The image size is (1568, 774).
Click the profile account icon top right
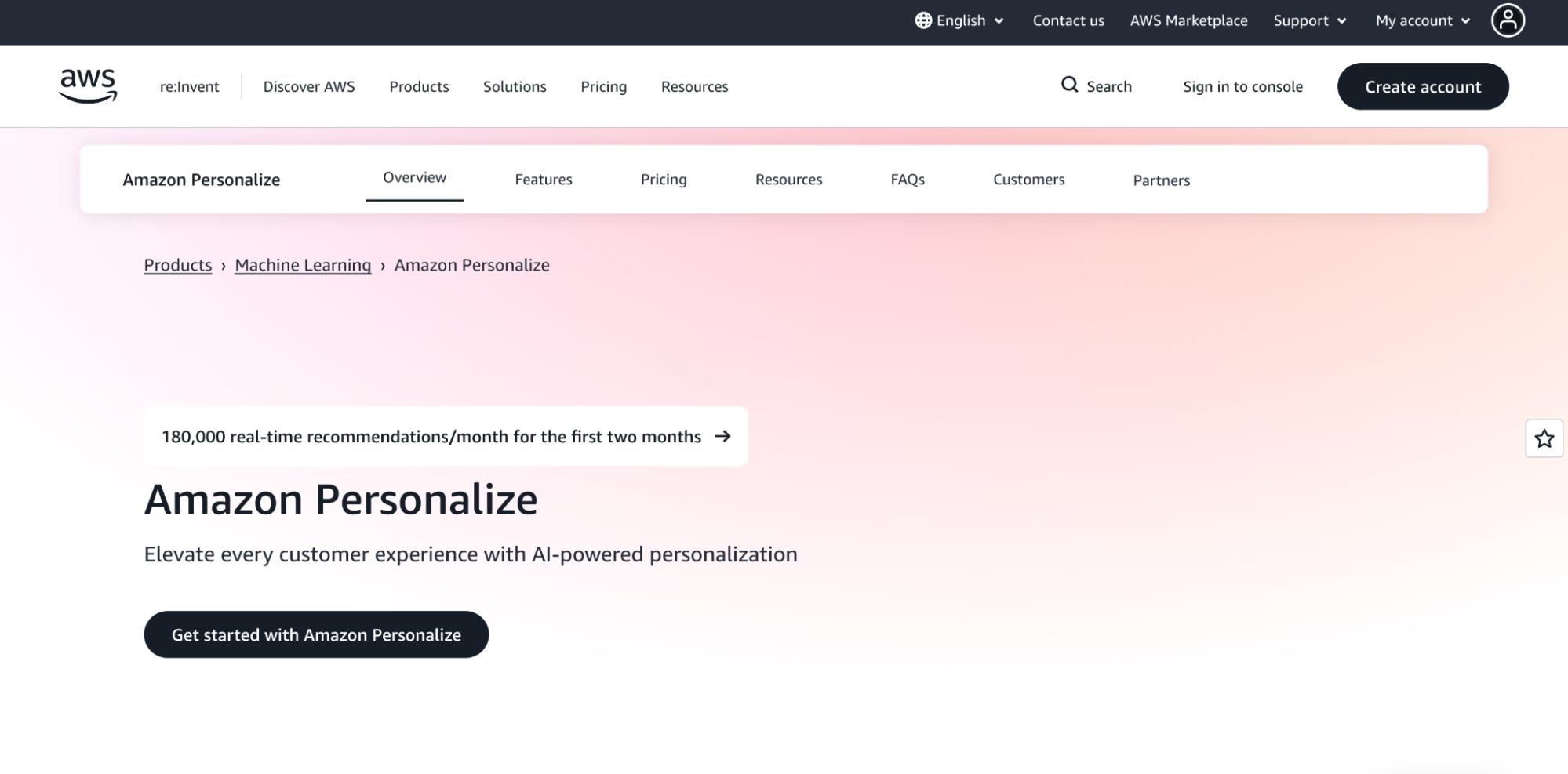pos(1508,21)
